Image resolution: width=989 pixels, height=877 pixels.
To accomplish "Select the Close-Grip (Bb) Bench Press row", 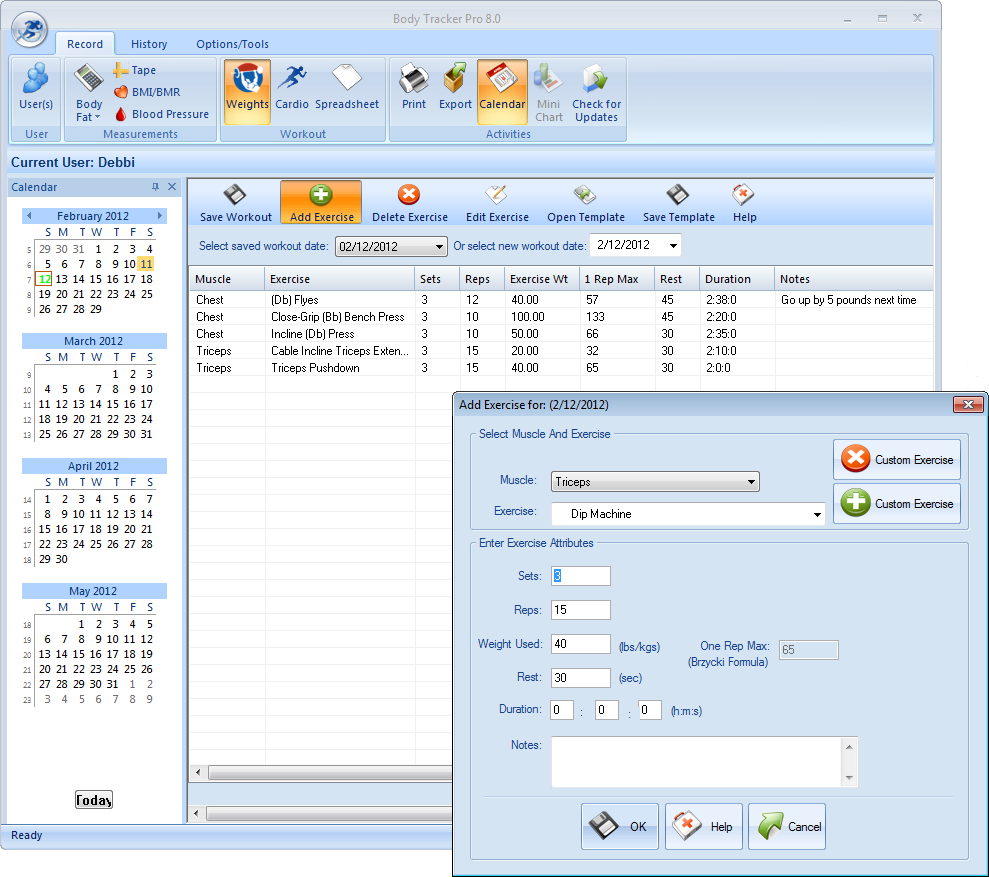I will [561, 317].
